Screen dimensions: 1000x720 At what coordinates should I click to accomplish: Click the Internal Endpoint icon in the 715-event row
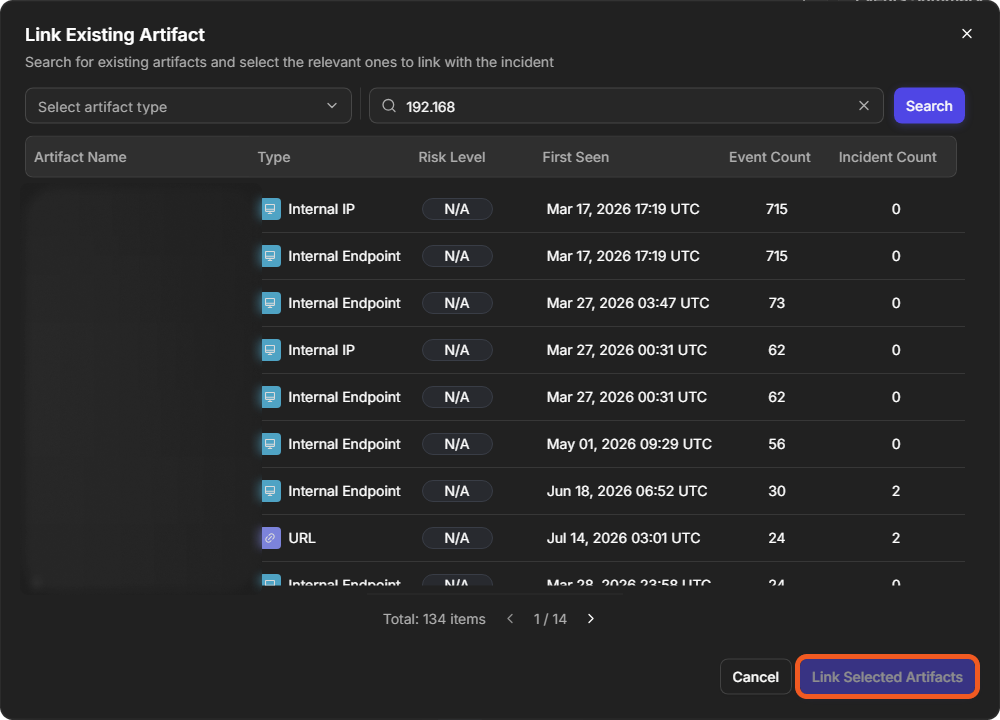point(271,256)
